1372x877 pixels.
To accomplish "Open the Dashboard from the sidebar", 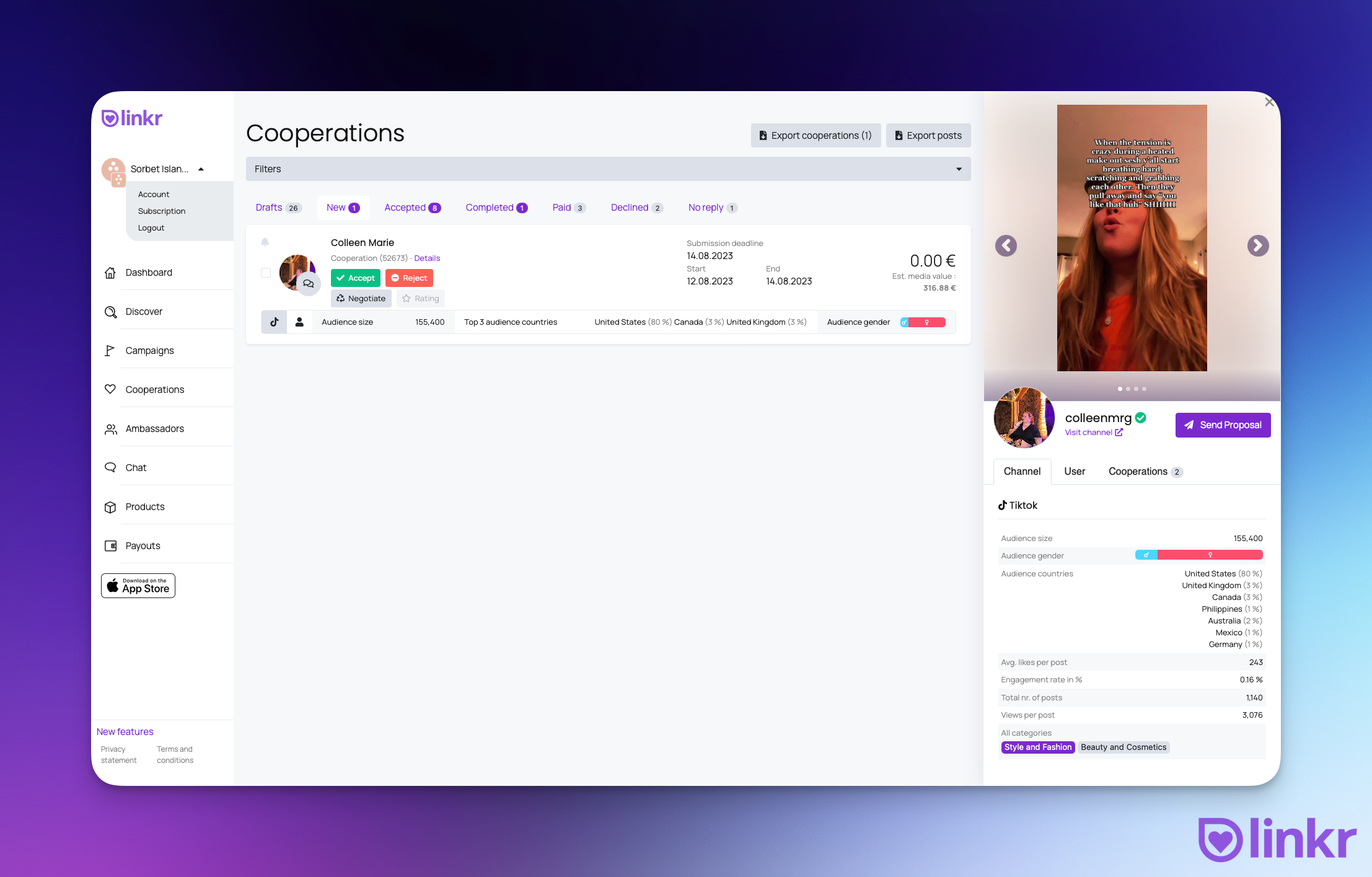I will click(x=110, y=273).
